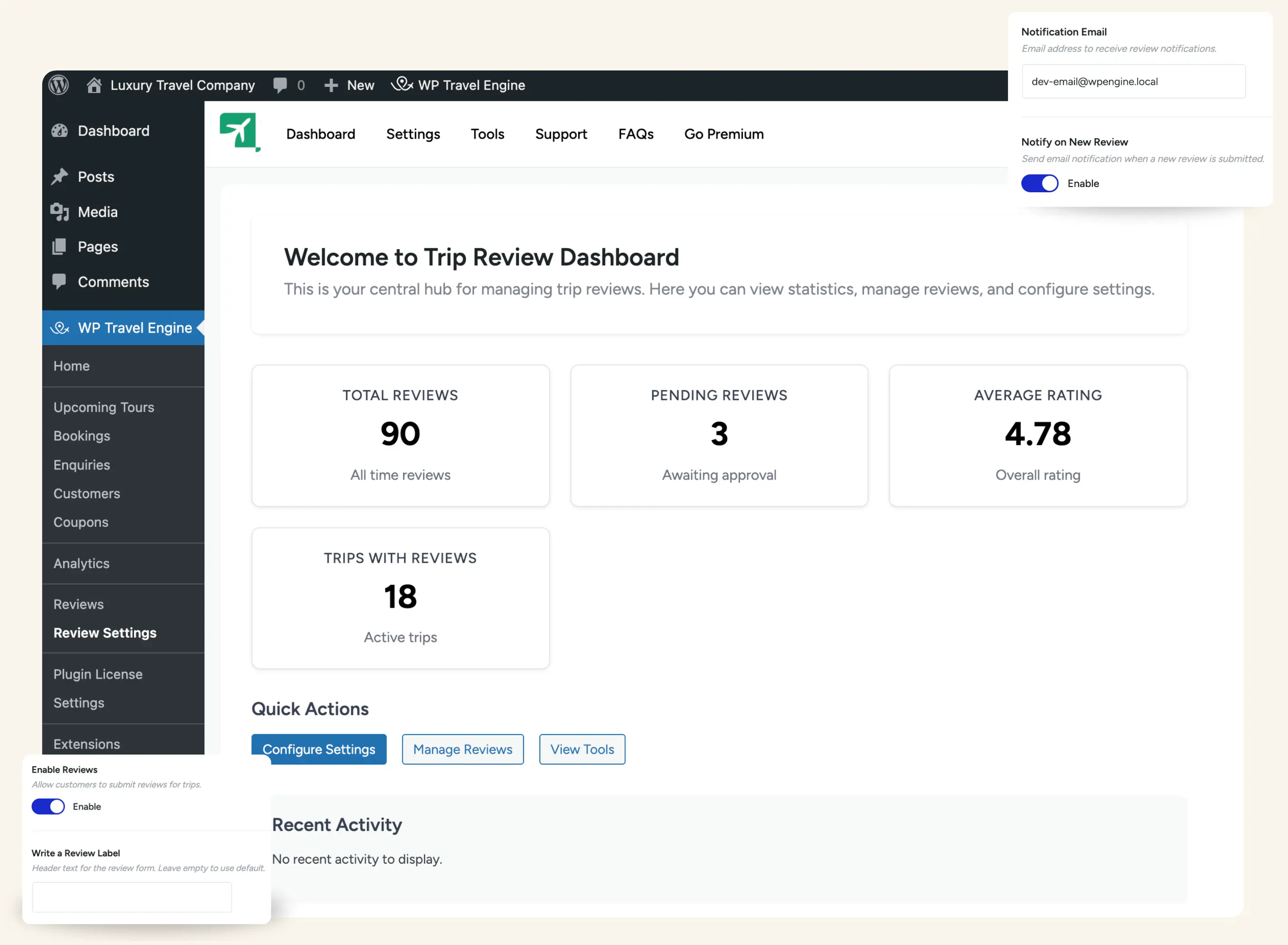Click the View Tools button
This screenshot has width=1288, height=945.
[x=582, y=750]
